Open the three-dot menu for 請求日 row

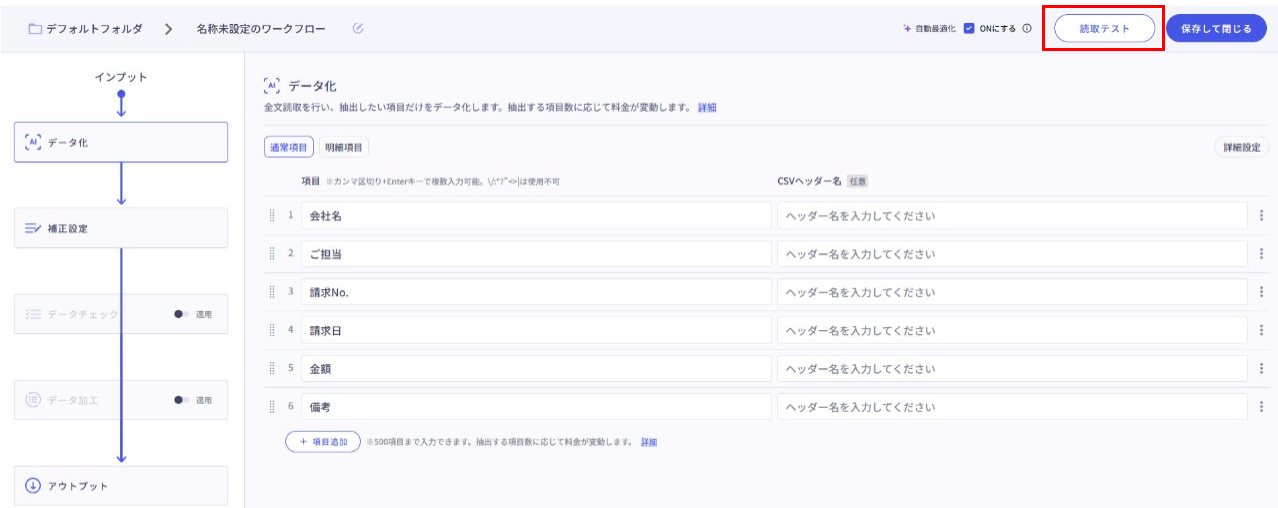pos(1261,330)
